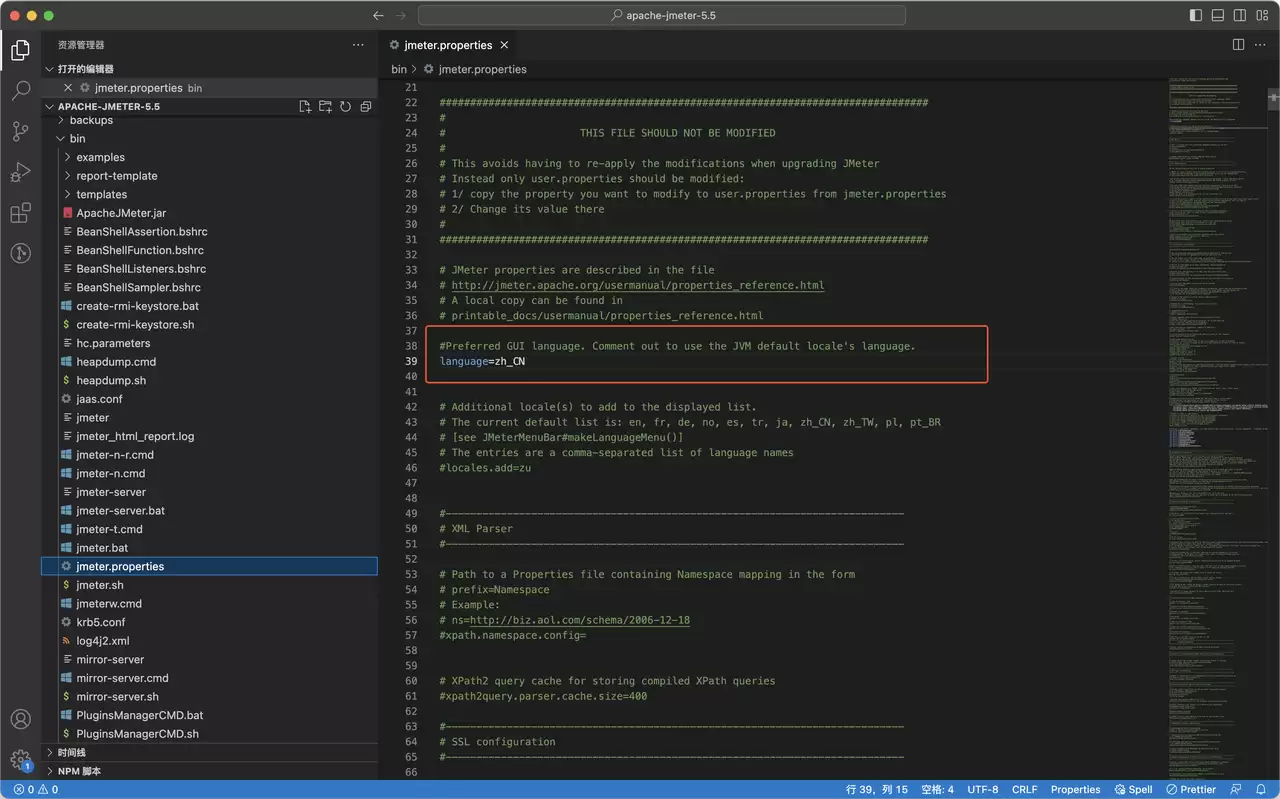Viewport: 1280px width, 799px height.
Task: Toggle the secondary side bar layout button
Action: pyautogui.click(x=1240, y=16)
